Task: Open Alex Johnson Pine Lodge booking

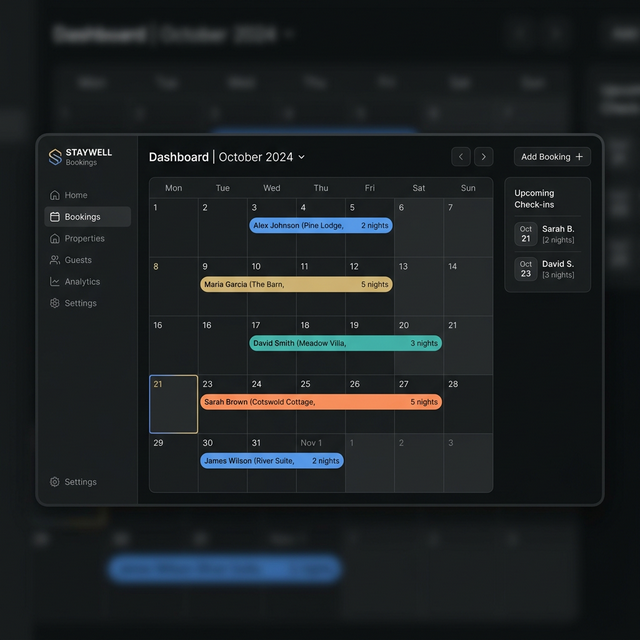Action: (320, 226)
